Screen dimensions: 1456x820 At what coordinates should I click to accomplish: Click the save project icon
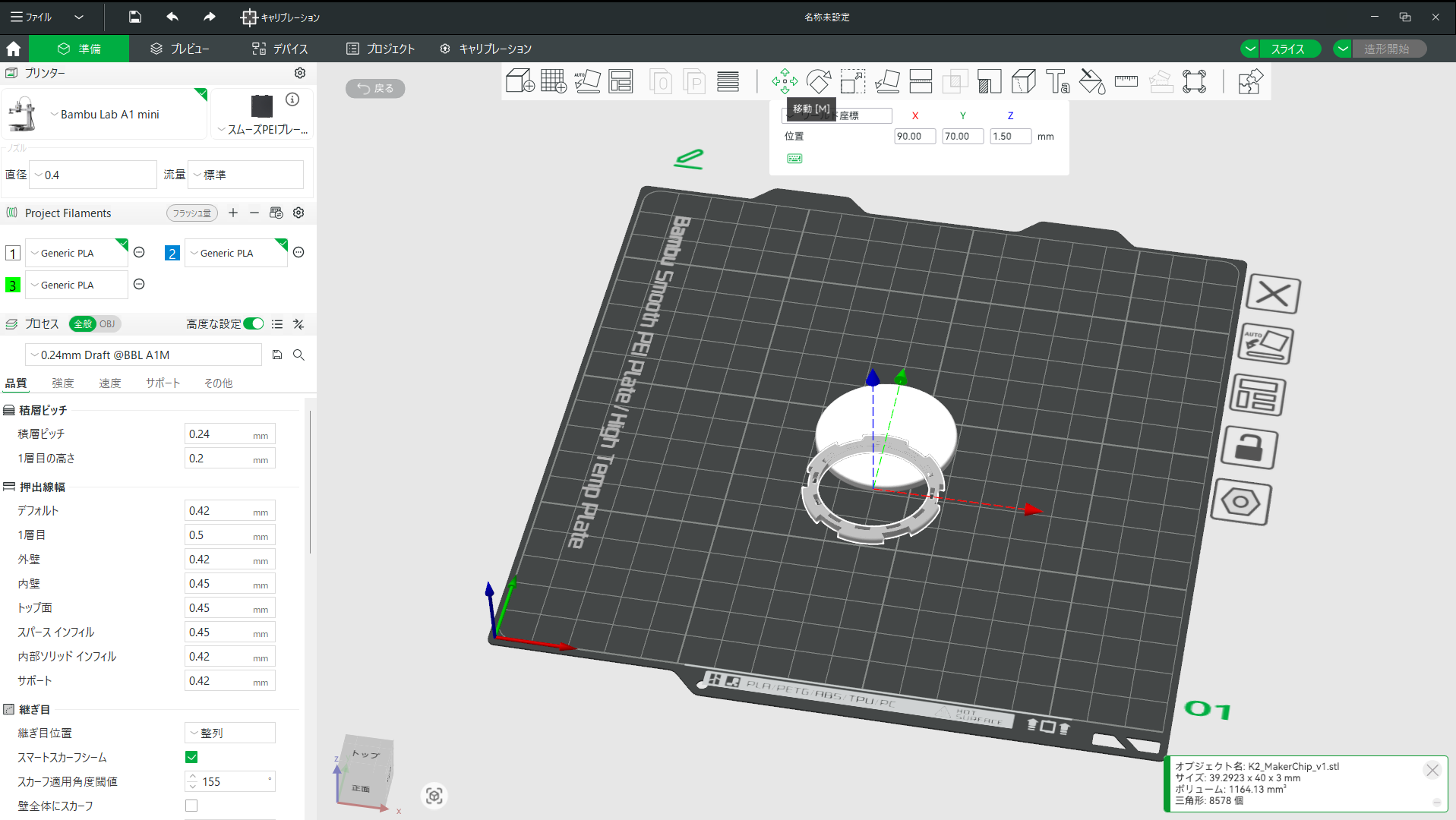click(134, 17)
